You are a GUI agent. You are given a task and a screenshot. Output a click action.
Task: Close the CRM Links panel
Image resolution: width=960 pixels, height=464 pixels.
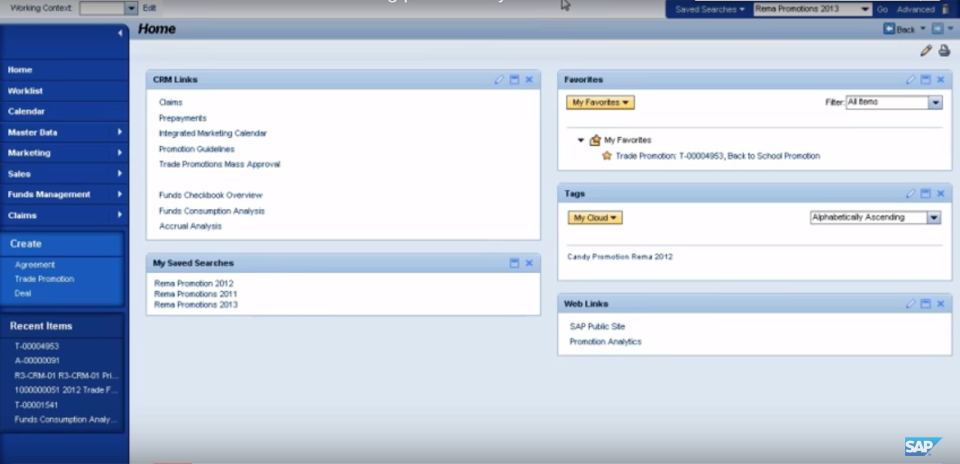pos(529,80)
